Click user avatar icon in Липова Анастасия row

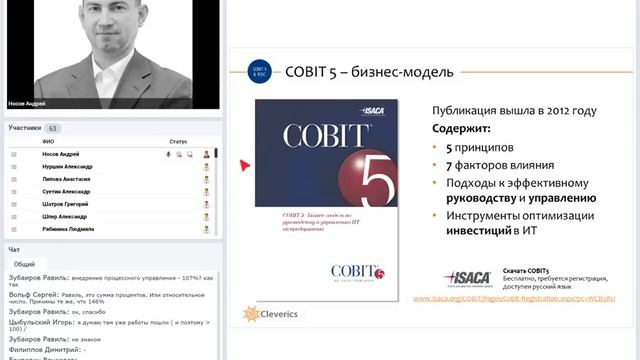[x=207, y=179]
